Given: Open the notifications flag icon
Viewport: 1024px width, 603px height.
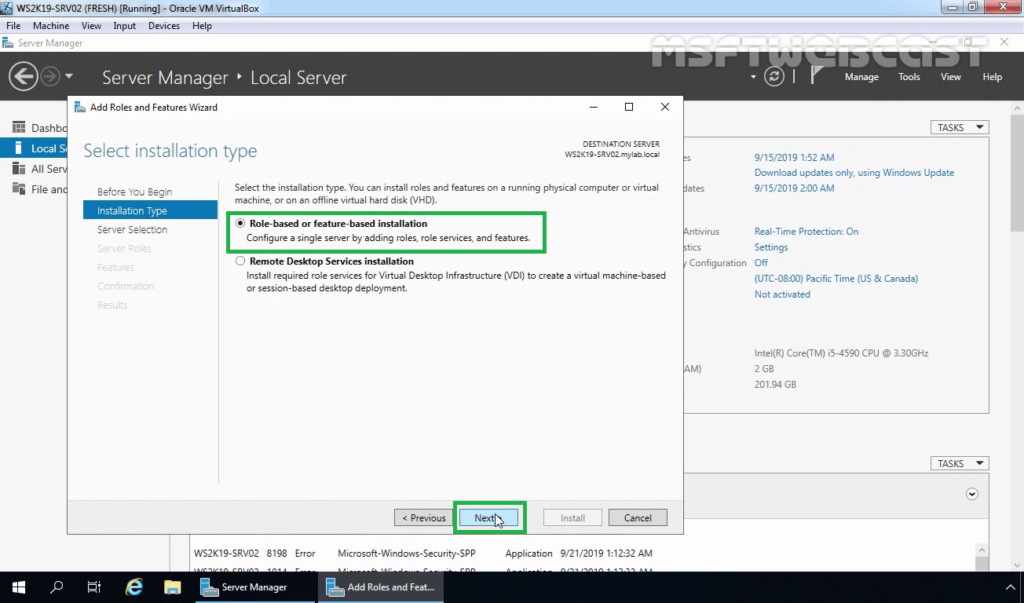Looking at the screenshot, I should tap(816, 76).
